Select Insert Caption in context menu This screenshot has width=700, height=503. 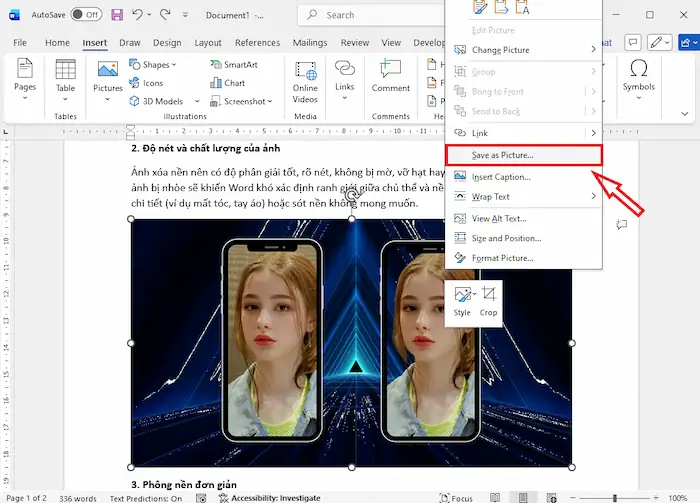pos(524,177)
